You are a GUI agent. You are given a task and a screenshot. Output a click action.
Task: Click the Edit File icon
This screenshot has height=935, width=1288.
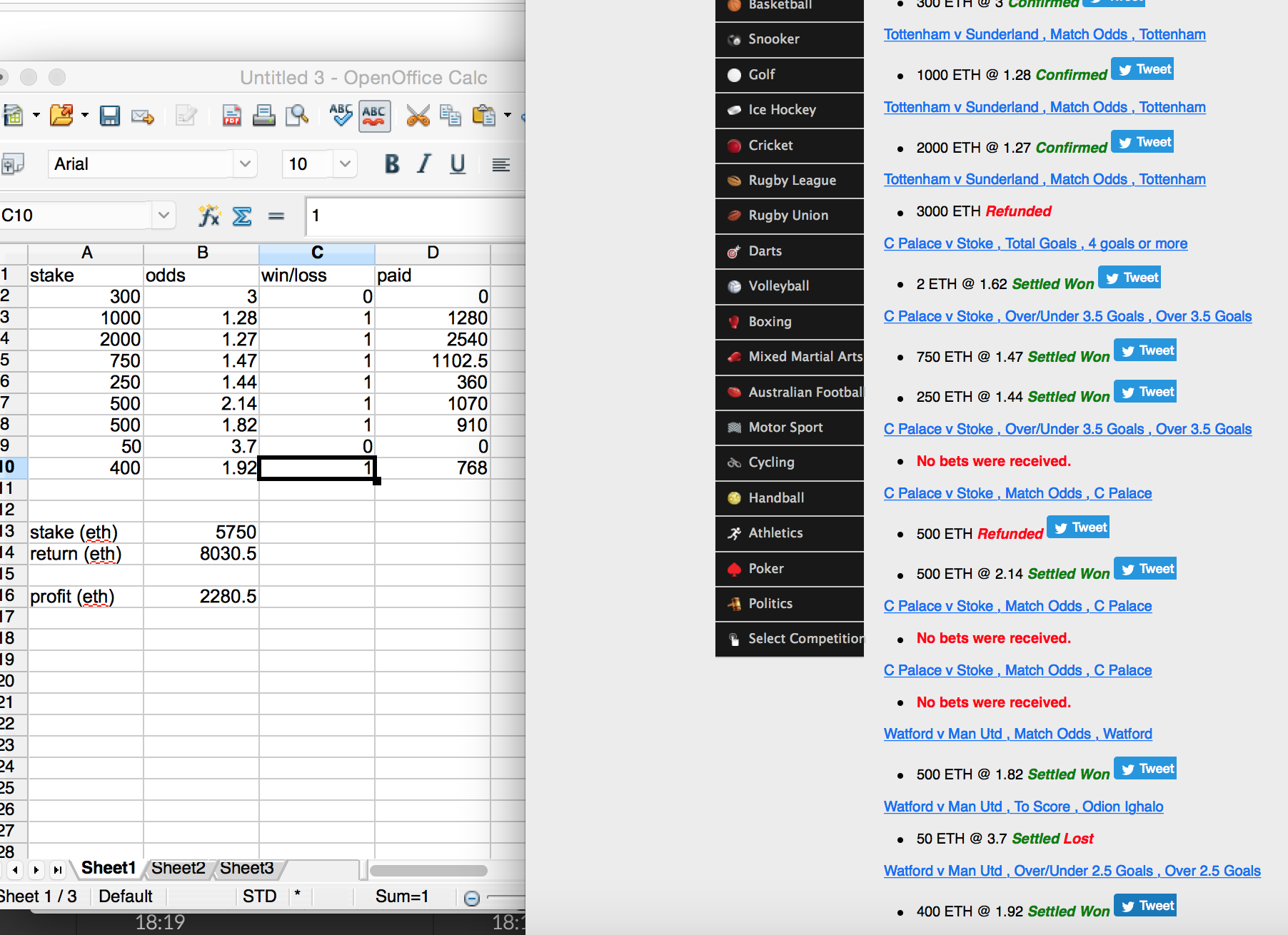186,115
